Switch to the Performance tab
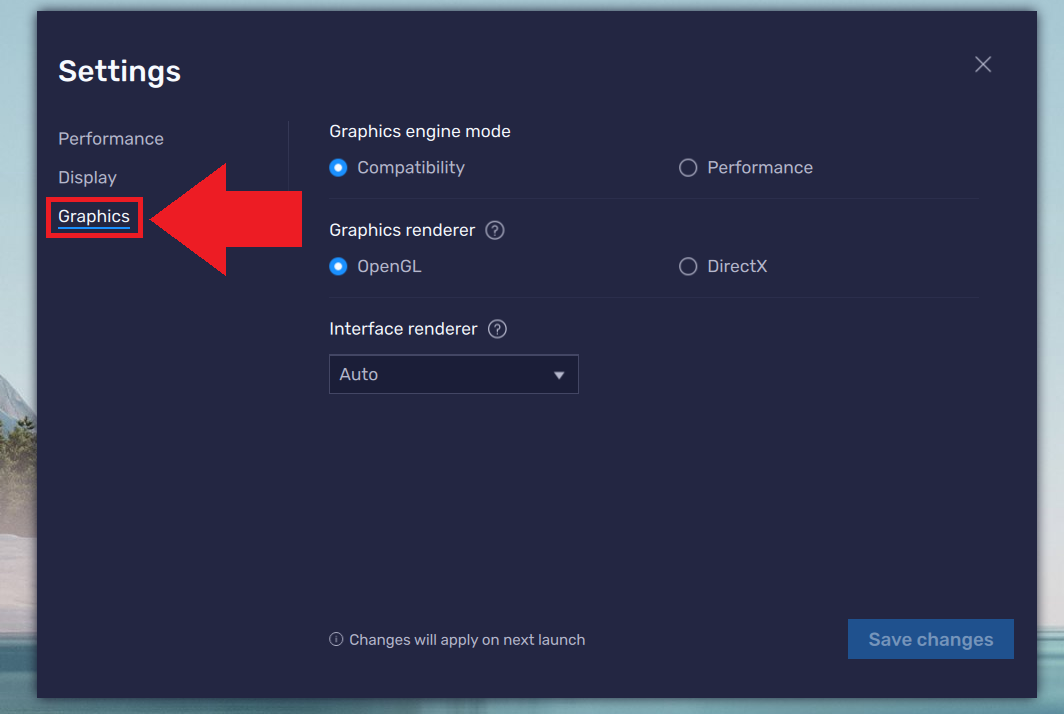This screenshot has height=714, width=1064. [110, 138]
